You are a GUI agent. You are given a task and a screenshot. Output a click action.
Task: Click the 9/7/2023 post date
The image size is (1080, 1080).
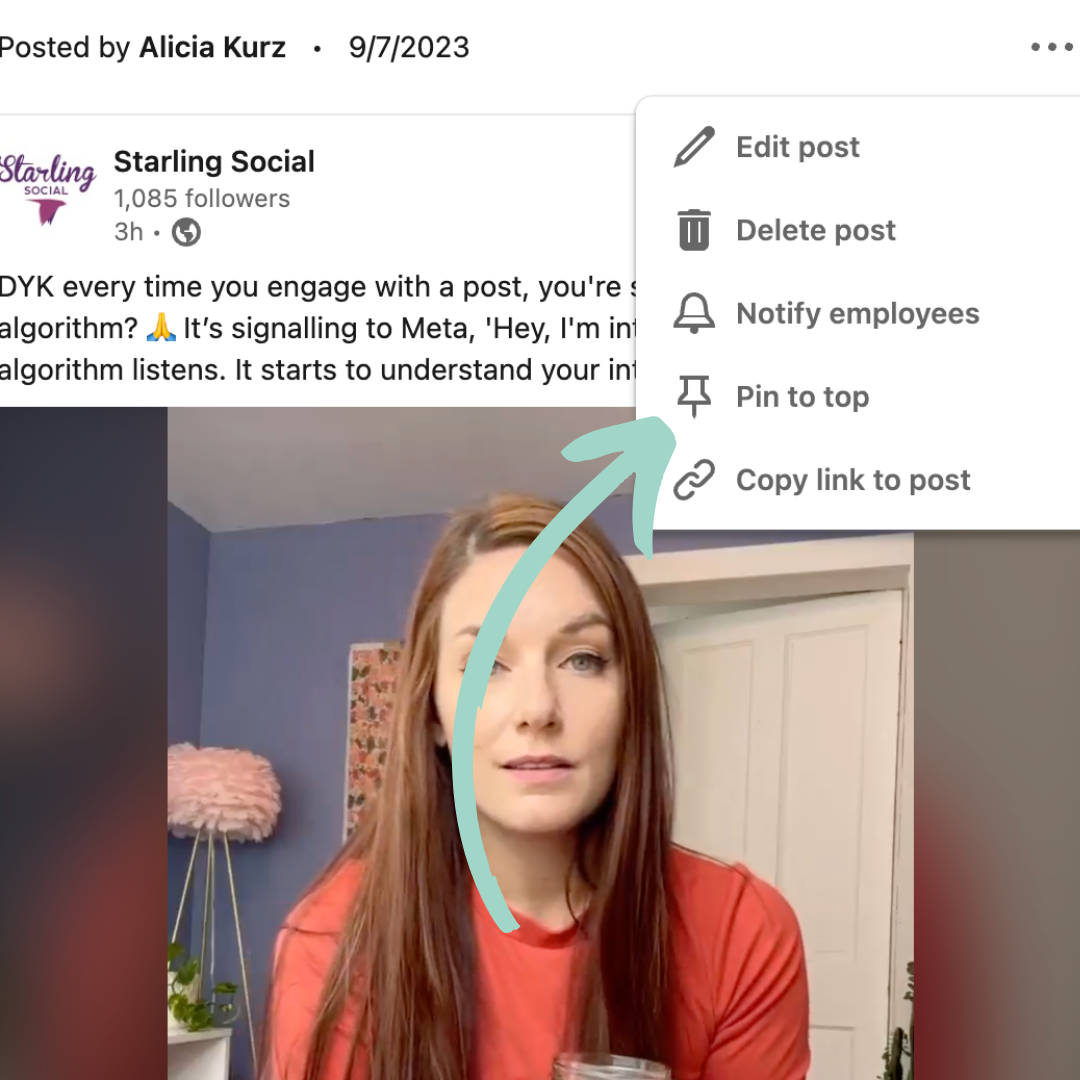408,48
